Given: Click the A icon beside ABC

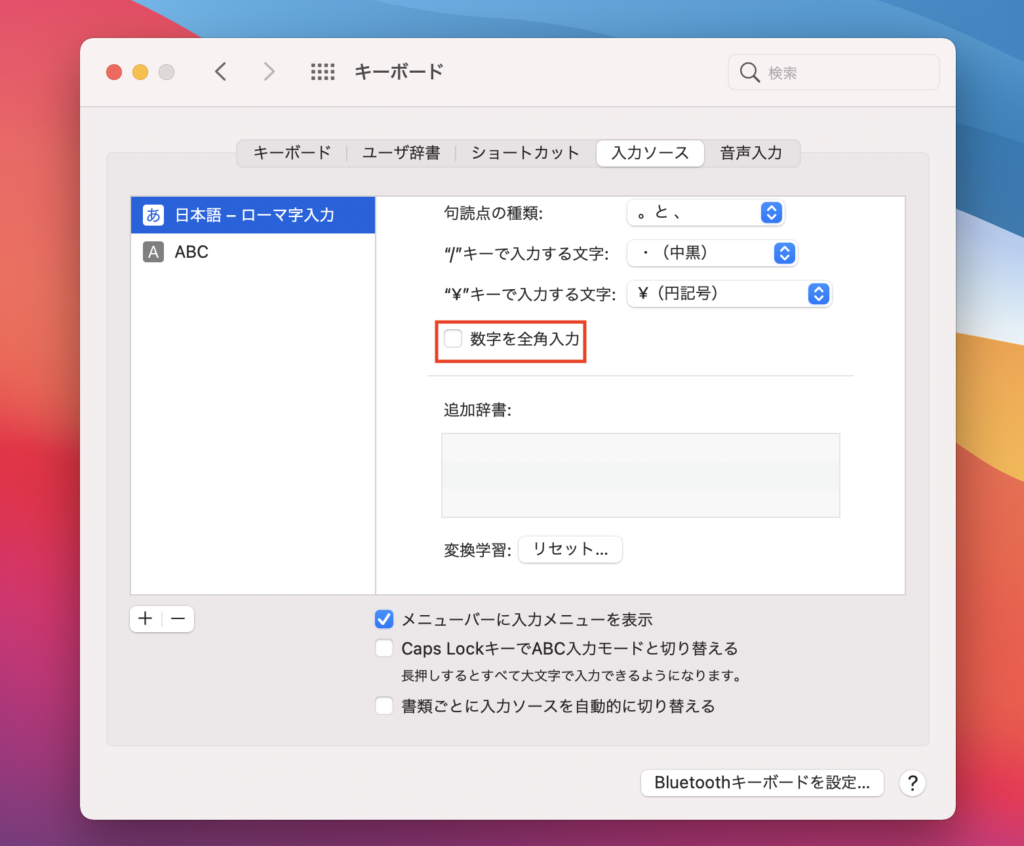Looking at the screenshot, I should click(x=153, y=252).
